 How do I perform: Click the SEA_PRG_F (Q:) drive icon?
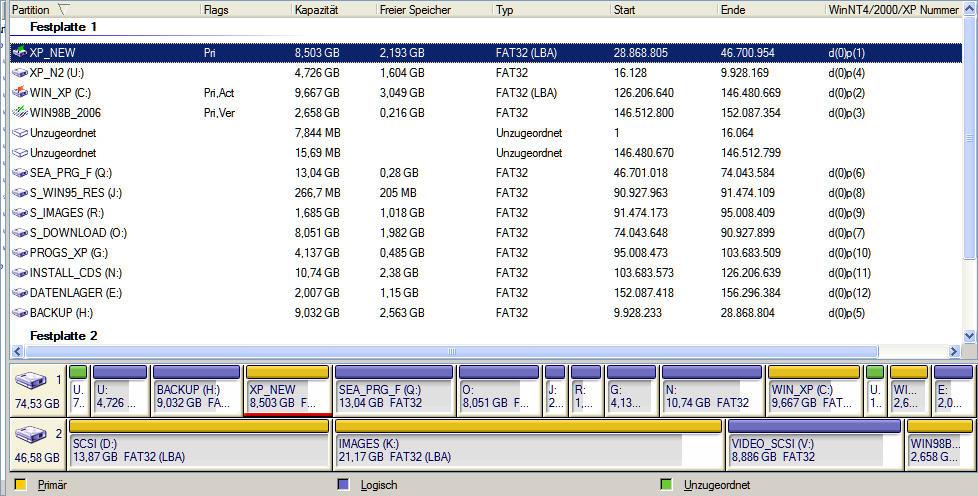pos(20,173)
